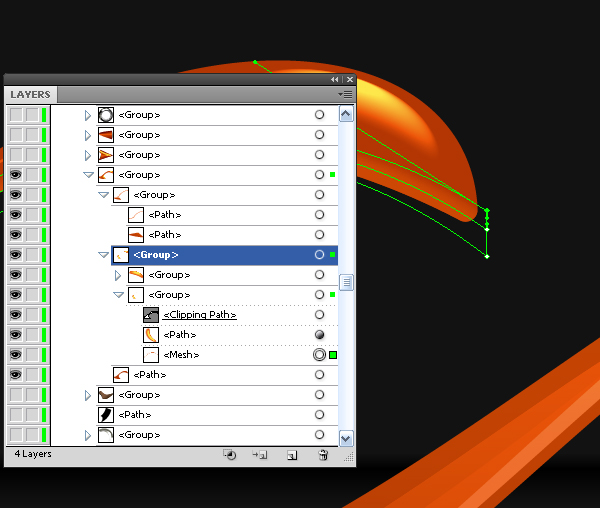600x508 pixels.
Task: Click the gray arc Group thumbnail
Action: coord(106,435)
